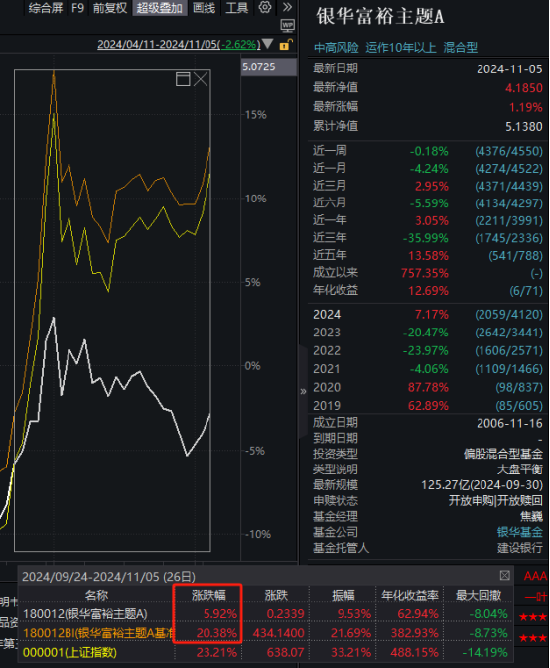Click the AAA rating label
Screen dimensions: 550x668
(x=535, y=576)
